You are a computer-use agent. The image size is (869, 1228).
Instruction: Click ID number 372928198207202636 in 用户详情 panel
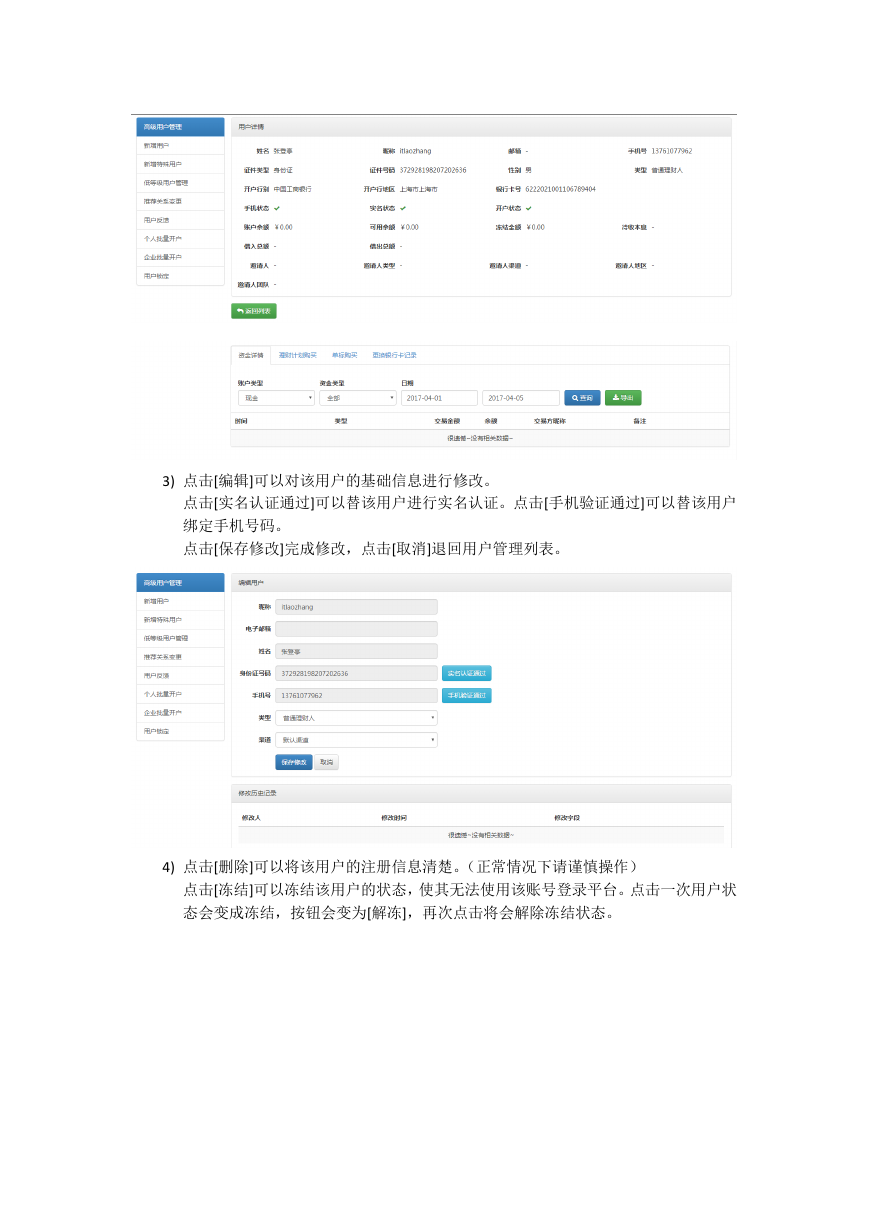click(x=433, y=170)
